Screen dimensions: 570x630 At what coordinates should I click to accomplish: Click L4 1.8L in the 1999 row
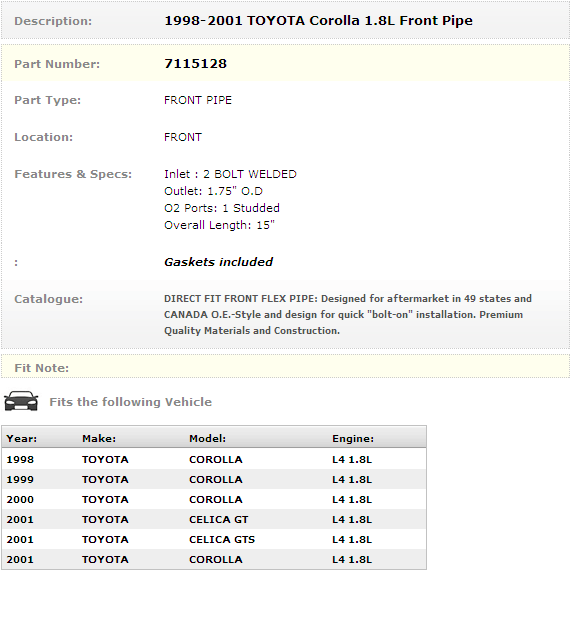(352, 479)
